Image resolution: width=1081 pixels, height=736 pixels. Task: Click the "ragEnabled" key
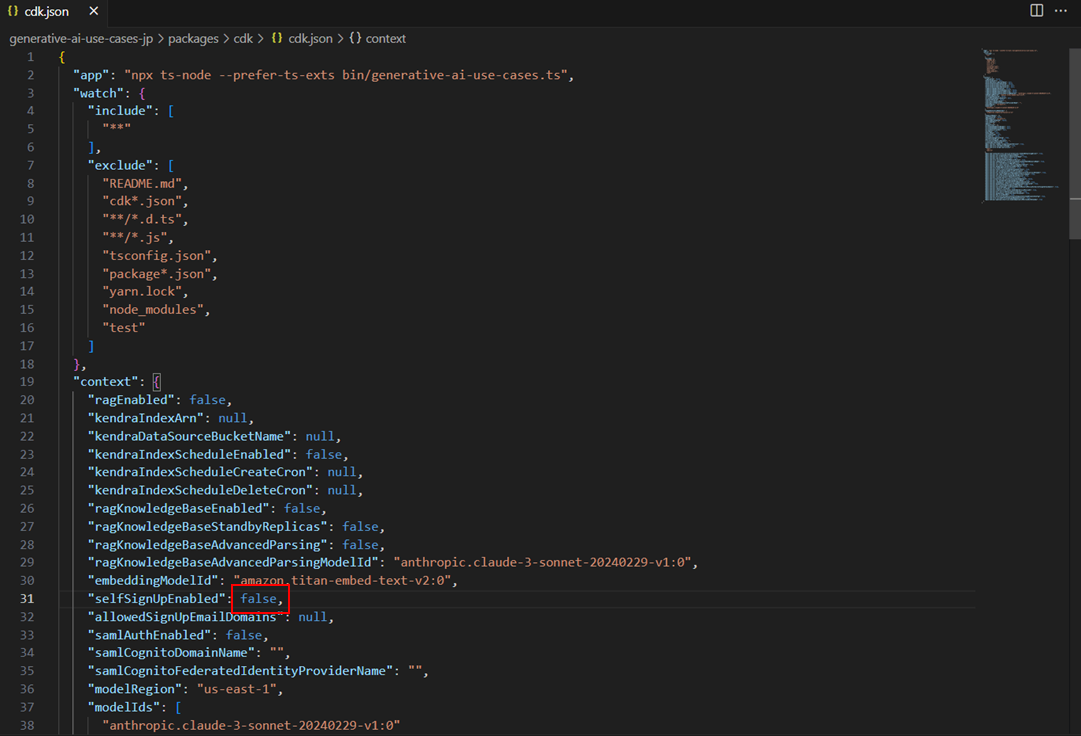tap(131, 400)
